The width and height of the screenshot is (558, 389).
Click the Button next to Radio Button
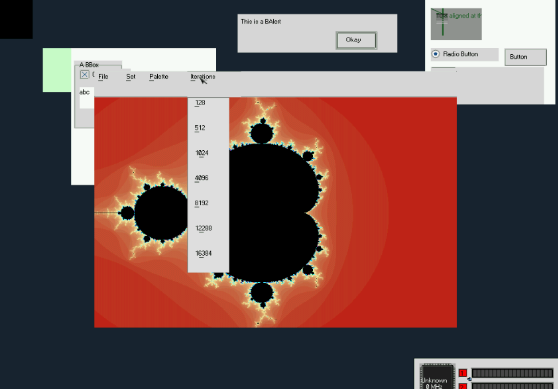[525, 57]
